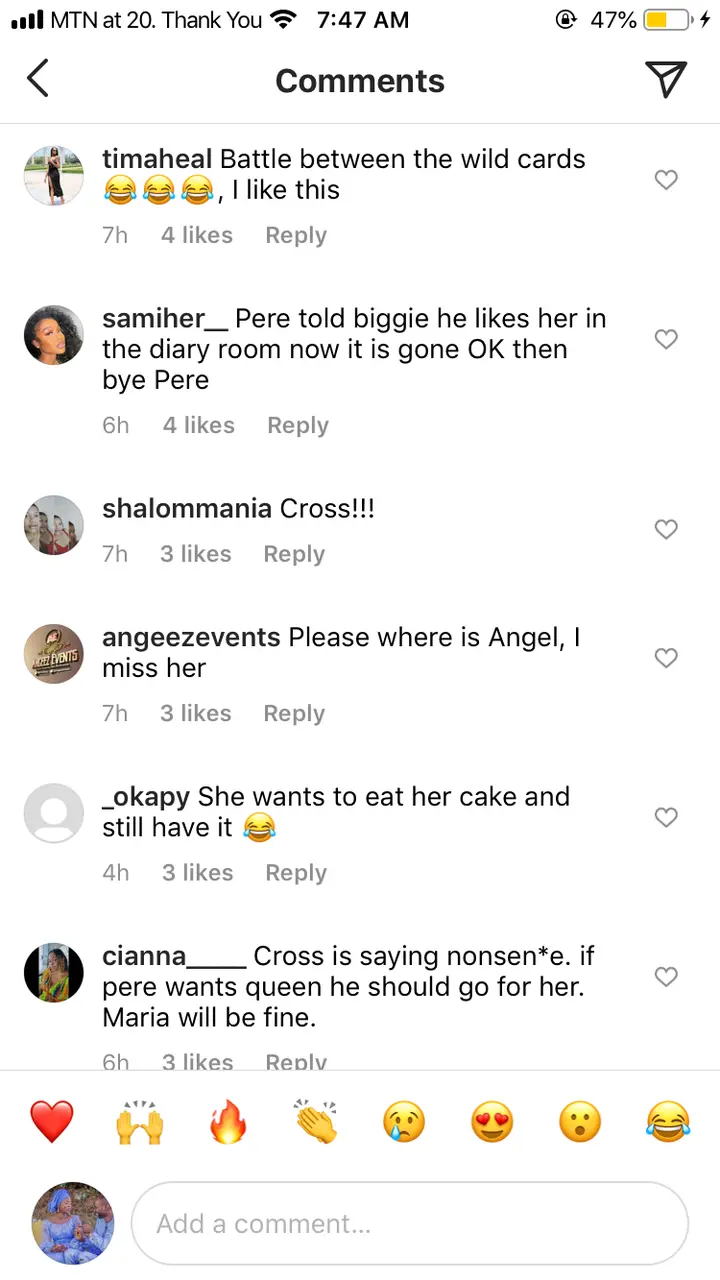This screenshot has height=1280, width=720.
Task: Insert the surprised face emoji
Action: pos(580,1121)
